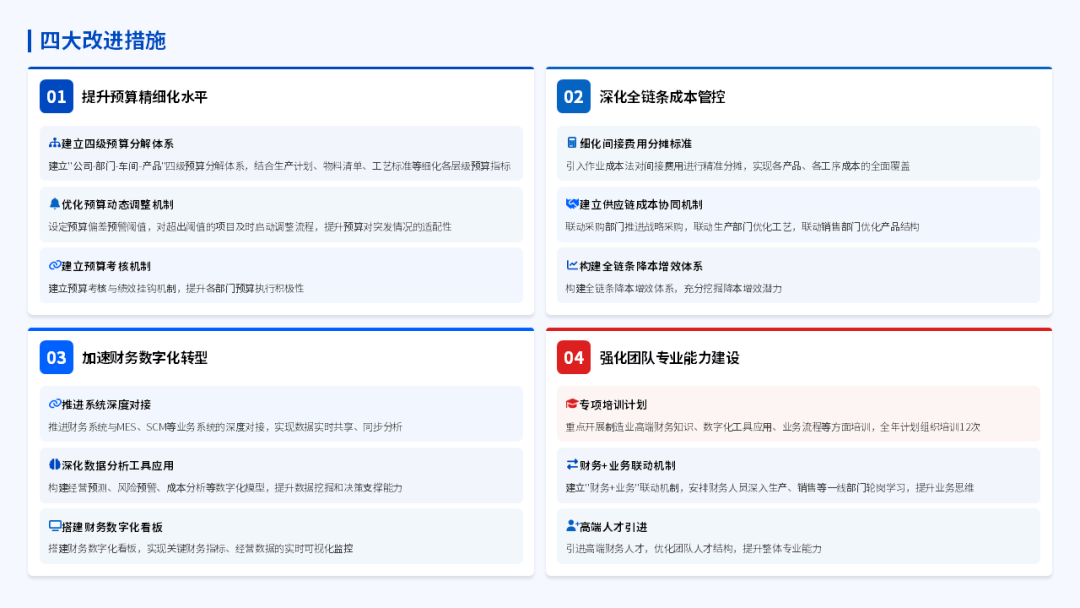Select the slide title 四大改进措施
The image size is (1080, 608).
[x=102, y=41]
